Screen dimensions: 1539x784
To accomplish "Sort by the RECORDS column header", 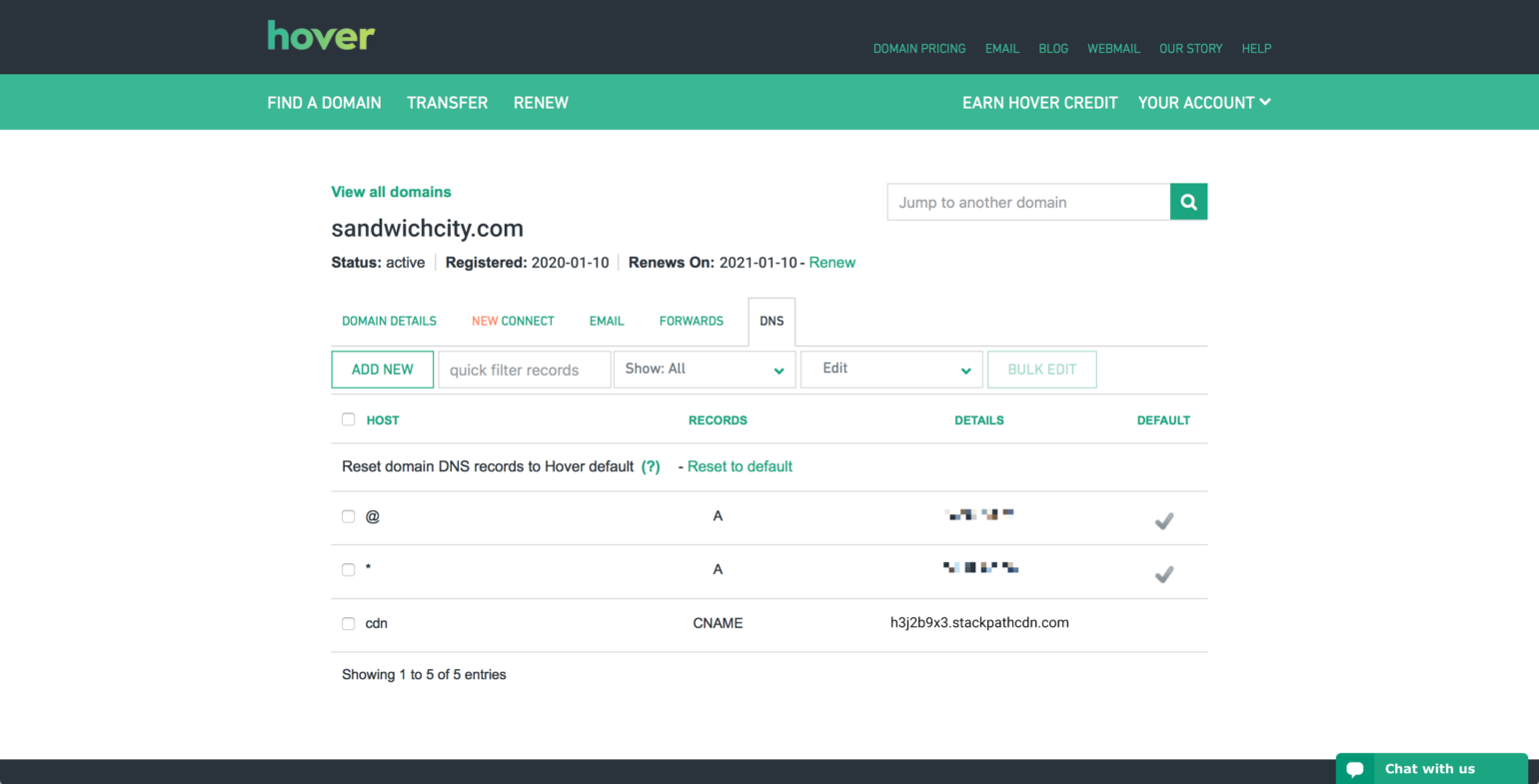I will click(718, 420).
